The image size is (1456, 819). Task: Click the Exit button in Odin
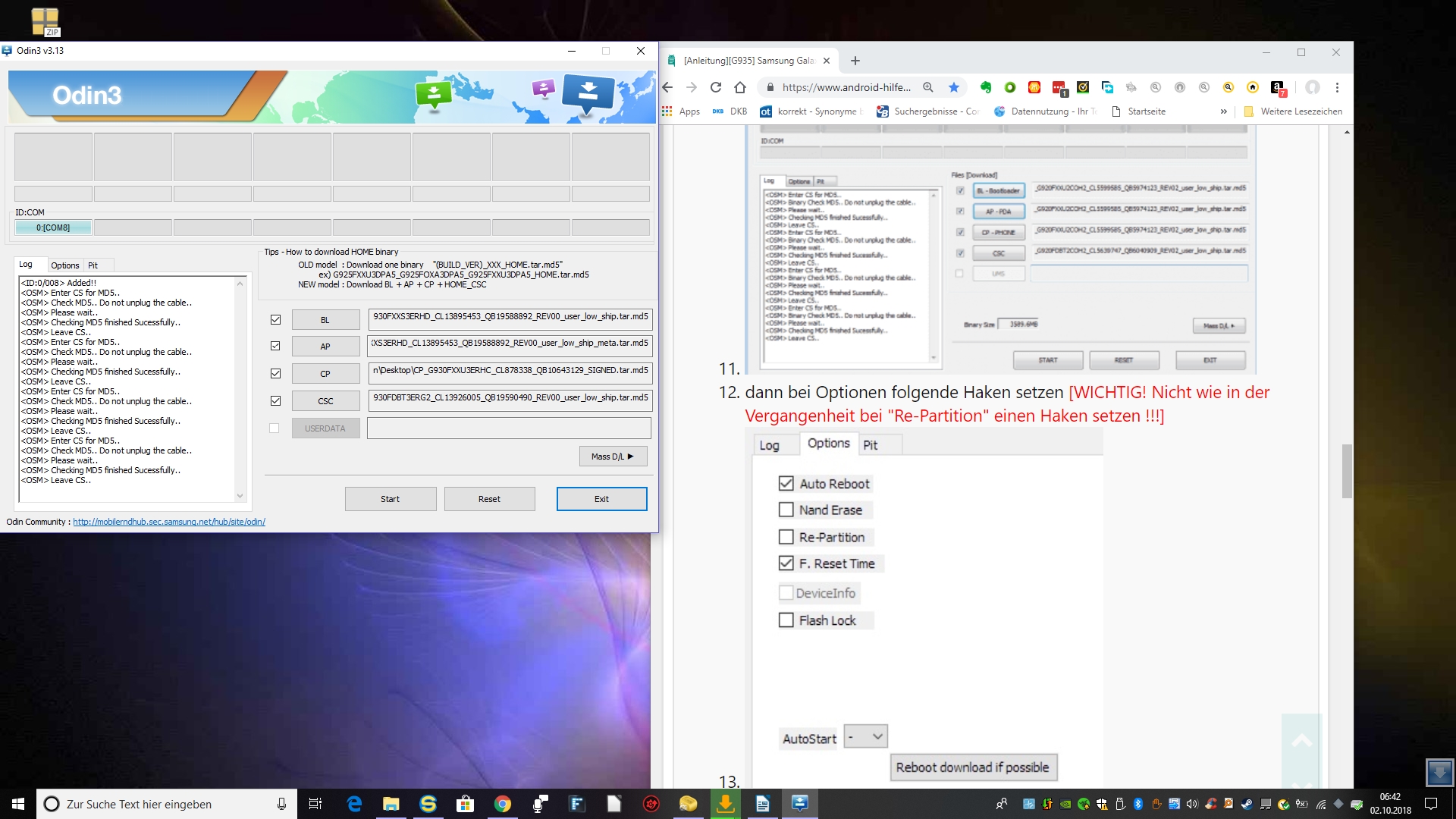click(x=601, y=499)
